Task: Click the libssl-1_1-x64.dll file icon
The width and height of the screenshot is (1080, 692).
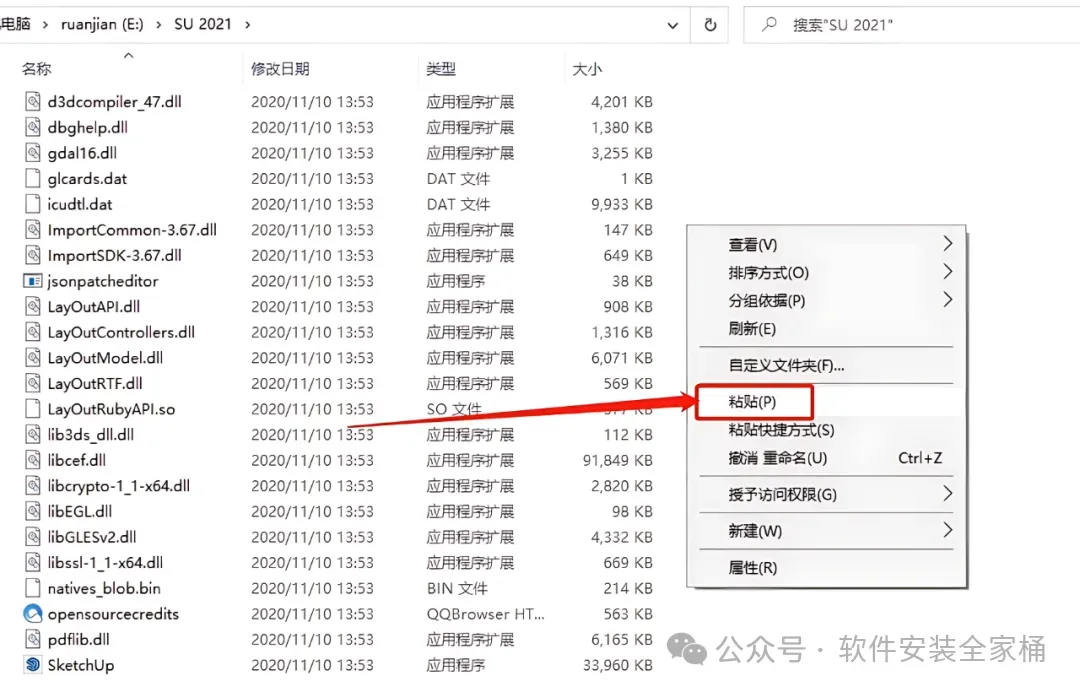Action: pos(32,563)
